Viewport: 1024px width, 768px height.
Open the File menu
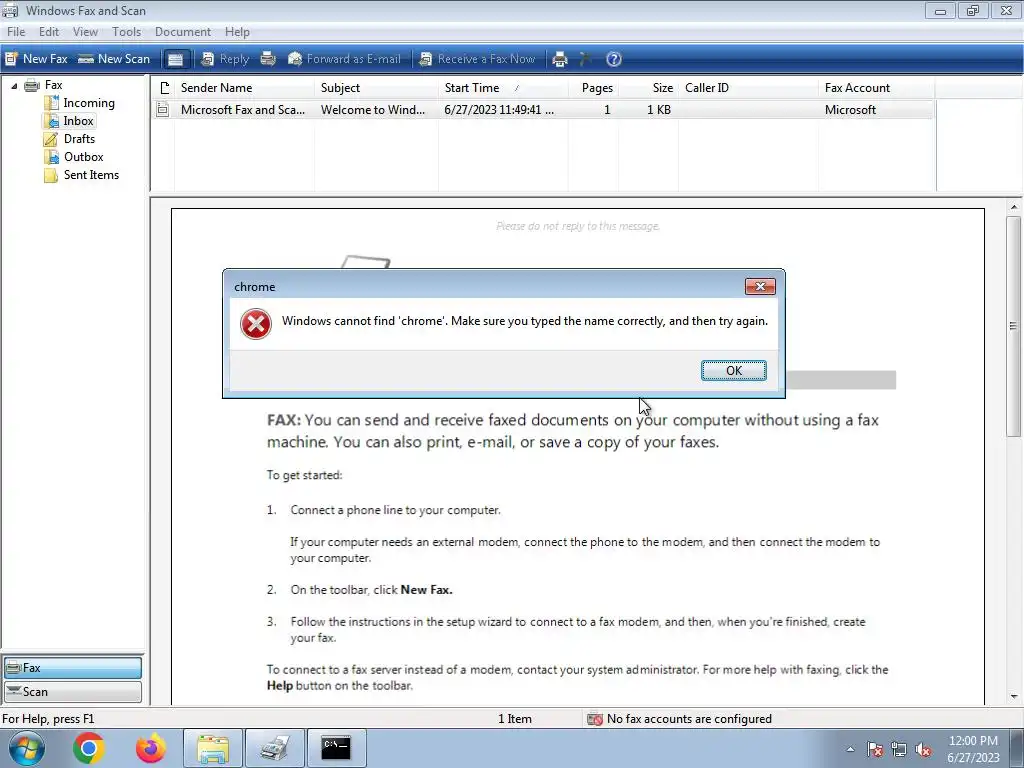16,32
